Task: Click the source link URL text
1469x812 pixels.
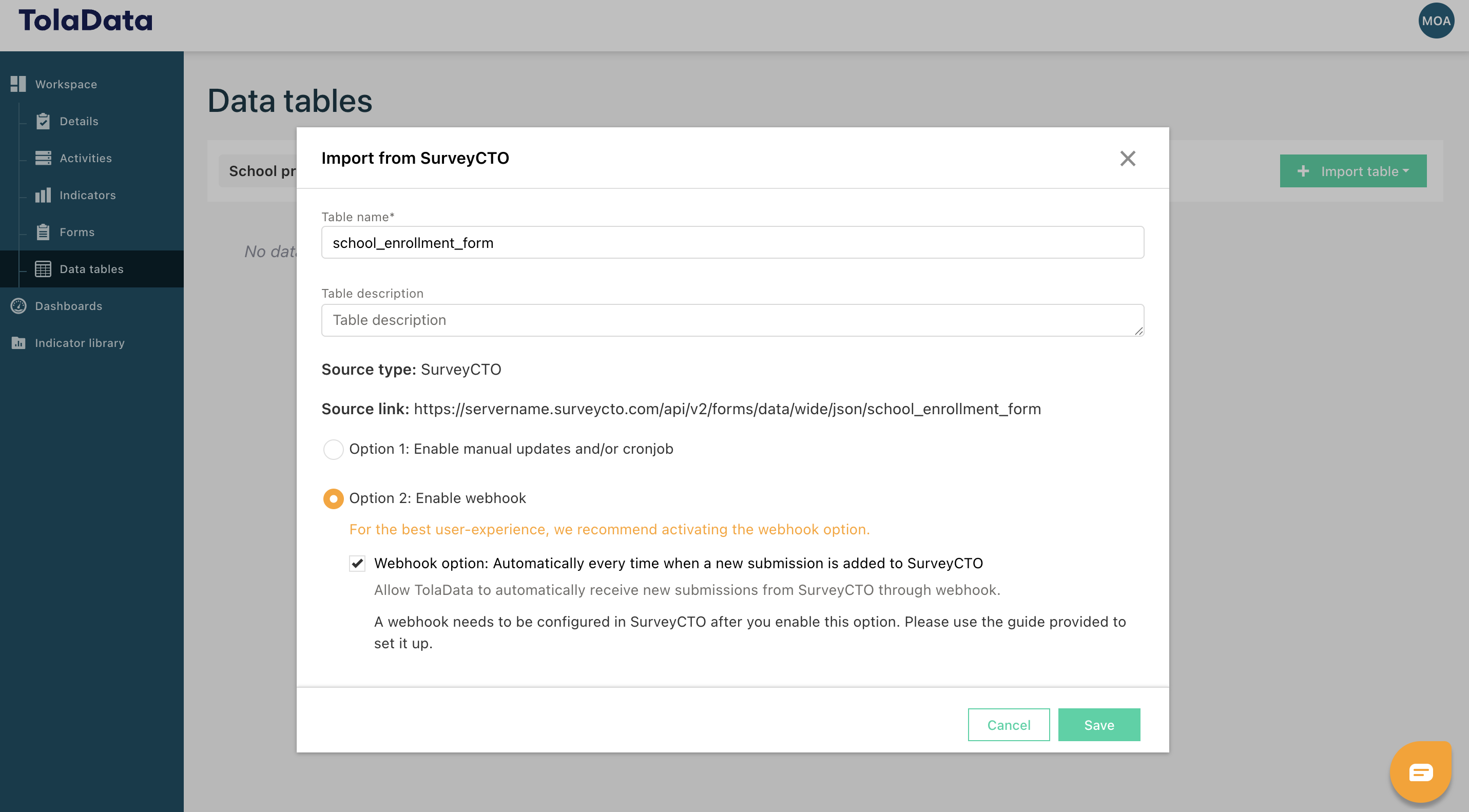Action: click(727, 409)
